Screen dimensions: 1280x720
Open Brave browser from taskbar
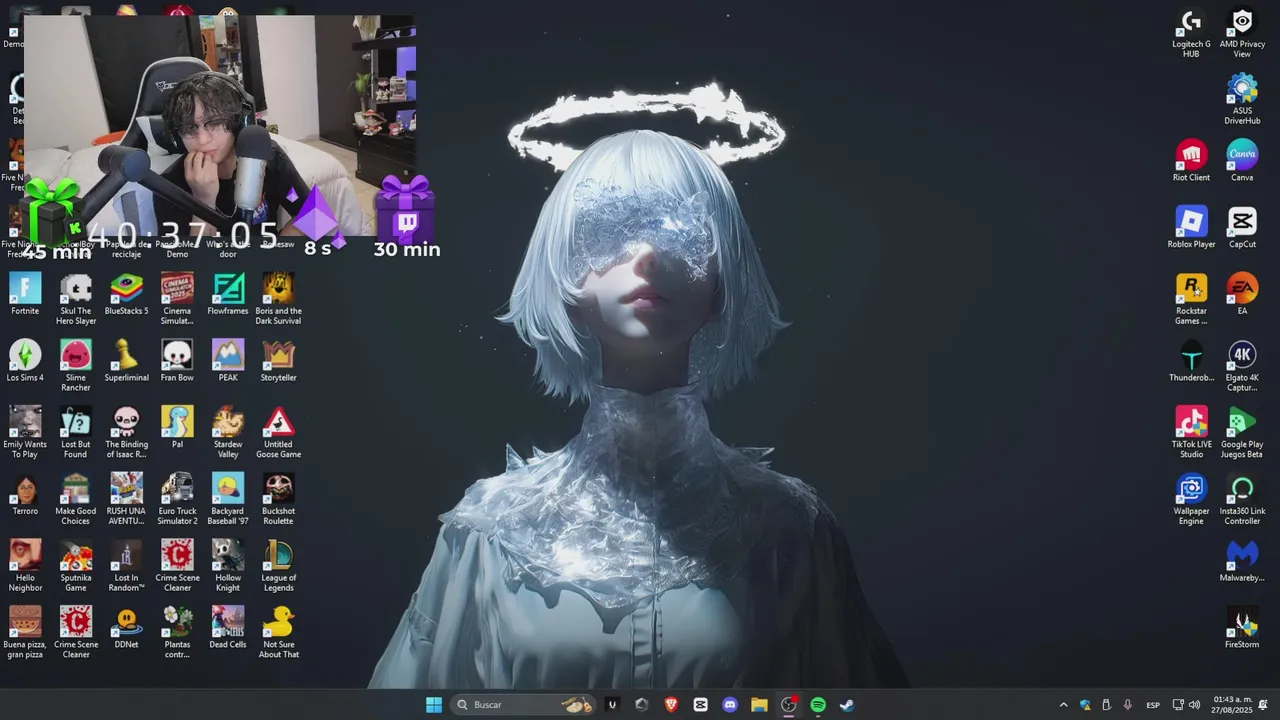click(x=671, y=705)
